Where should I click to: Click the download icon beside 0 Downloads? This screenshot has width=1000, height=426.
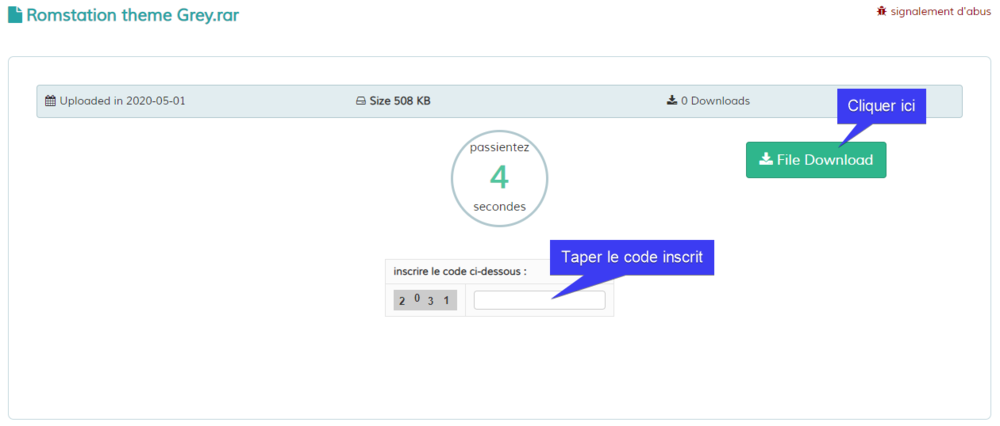672,100
